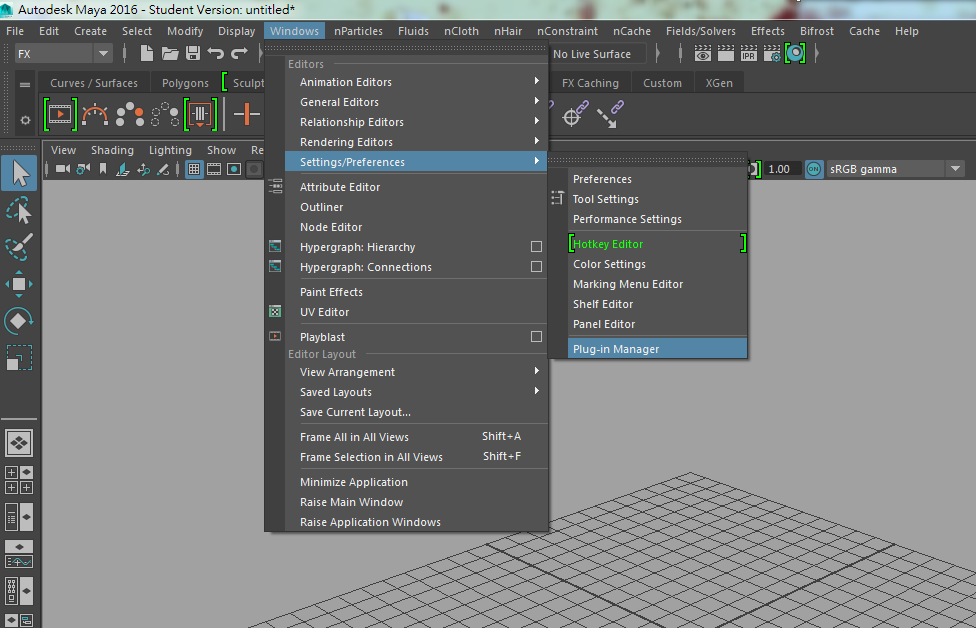This screenshot has width=976, height=628.
Task: Toggle the viewport grid display button
Action: coord(194,169)
